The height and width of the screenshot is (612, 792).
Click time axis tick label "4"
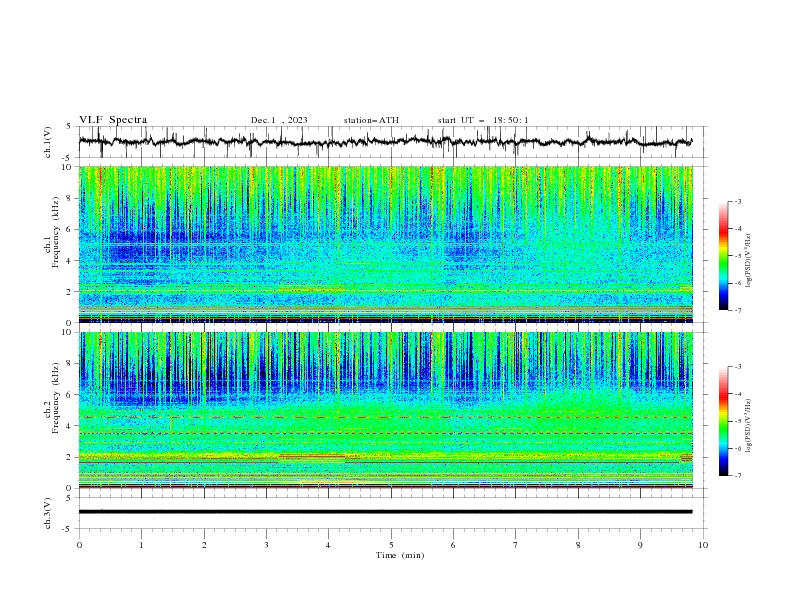[x=328, y=545]
